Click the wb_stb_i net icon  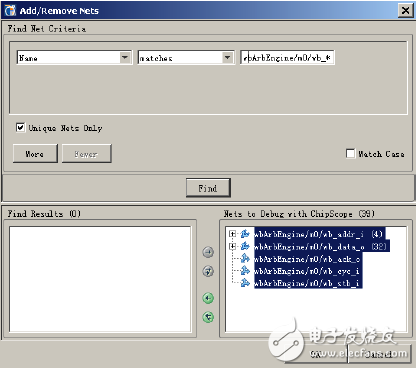245,283
